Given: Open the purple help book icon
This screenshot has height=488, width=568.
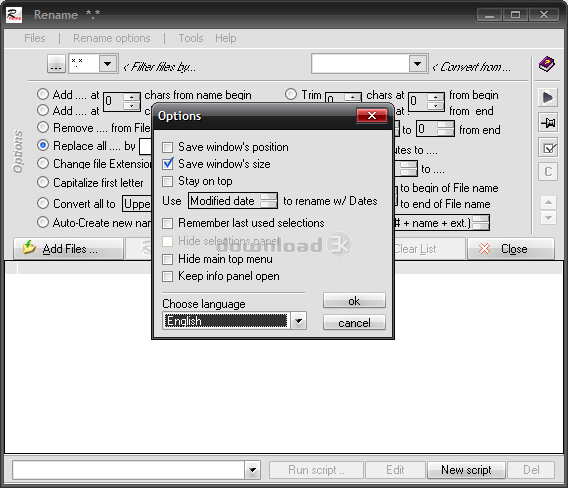Looking at the screenshot, I should pos(547,64).
